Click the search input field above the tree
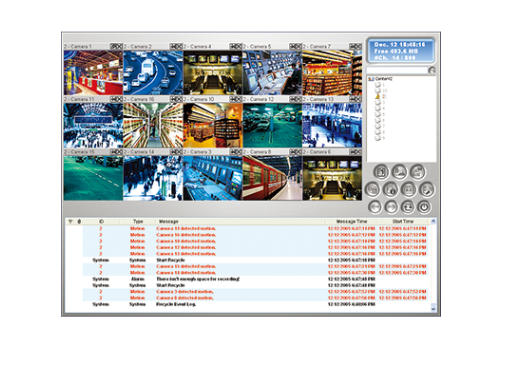This screenshot has height=367, width=506. pos(397,70)
